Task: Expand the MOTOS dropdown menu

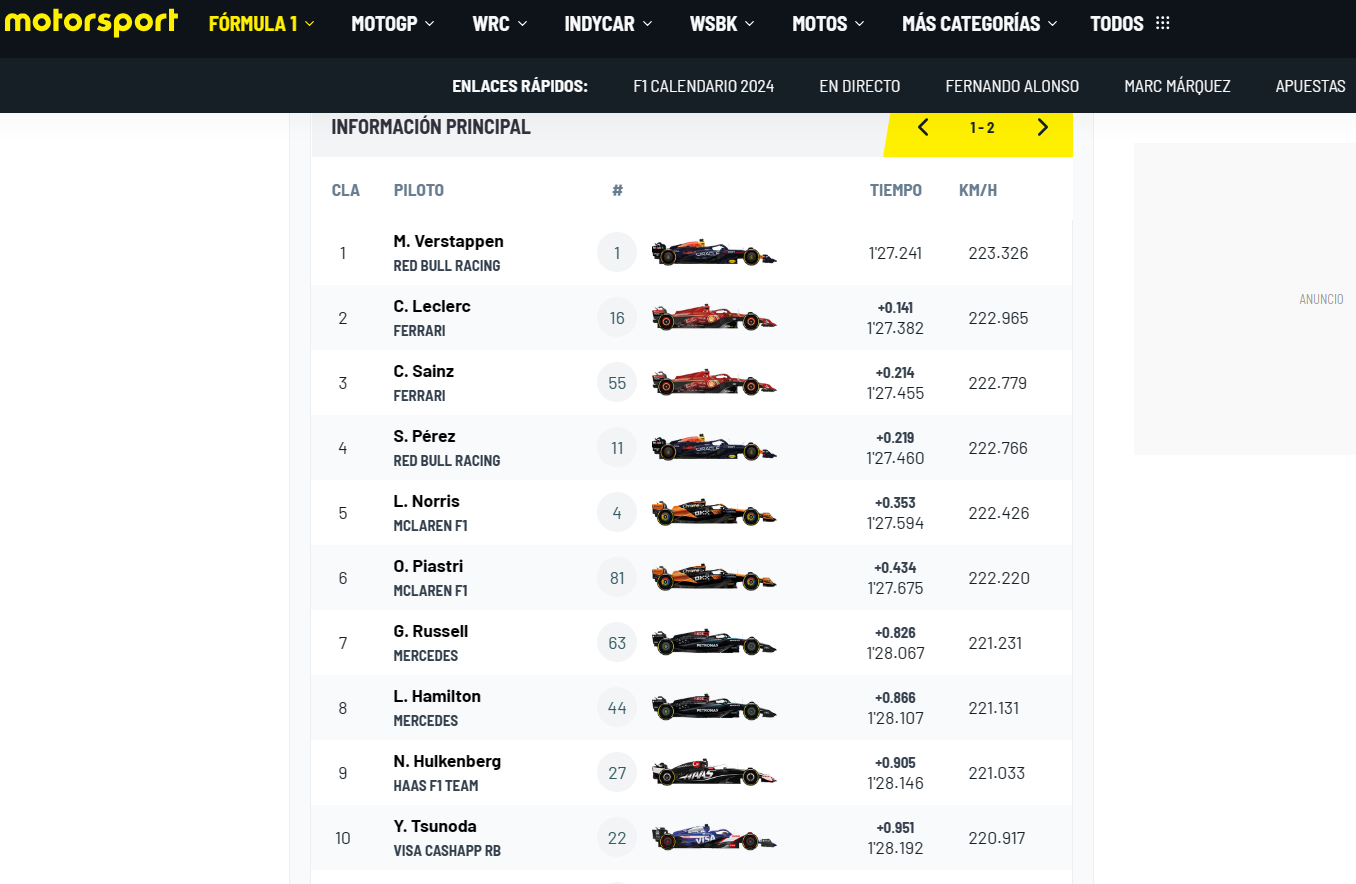Action: pos(828,24)
